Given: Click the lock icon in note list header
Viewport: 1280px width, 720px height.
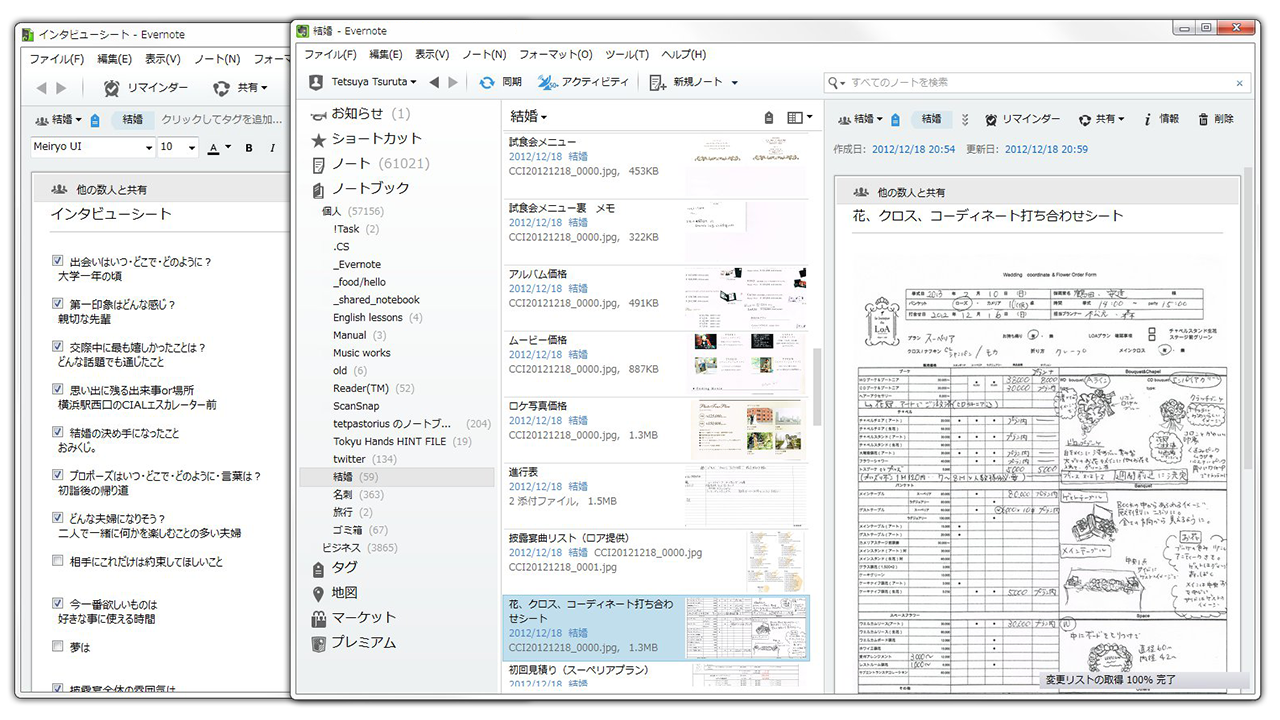Looking at the screenshot, I should click(x=768, y=117).
